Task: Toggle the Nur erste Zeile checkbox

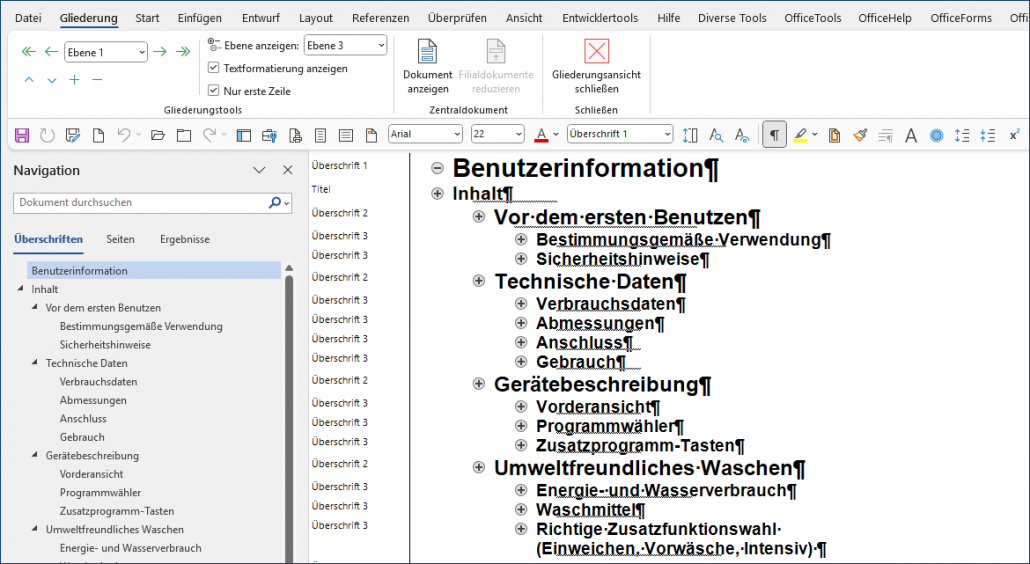Action: [x=214, y=91]
